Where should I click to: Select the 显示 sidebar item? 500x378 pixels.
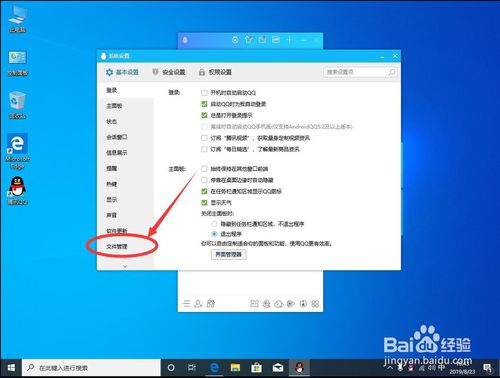tap(125, 200)
